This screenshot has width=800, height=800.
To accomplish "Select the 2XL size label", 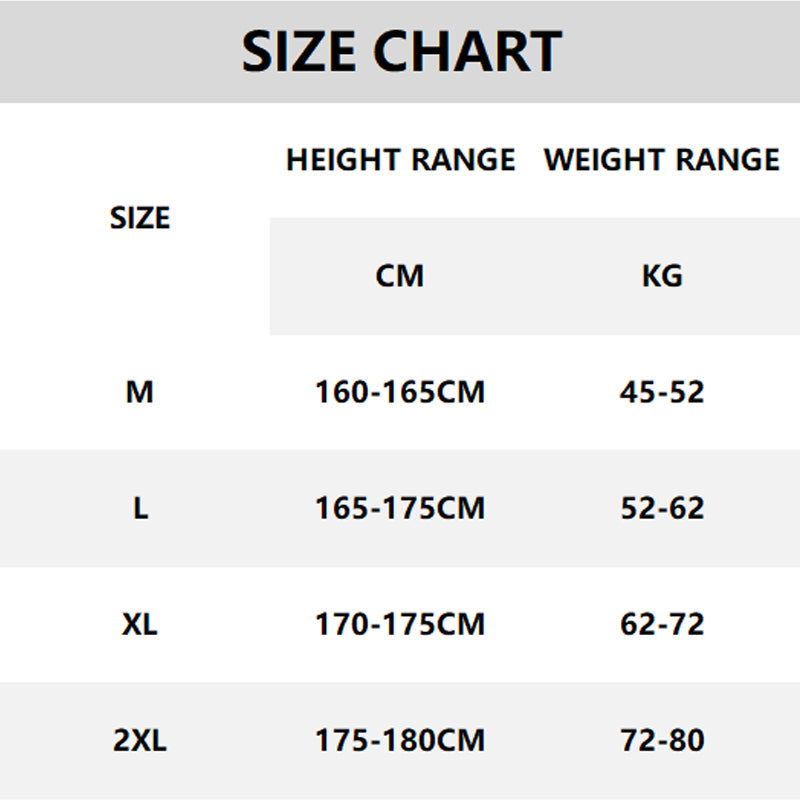I will click(x=140, y=741).
